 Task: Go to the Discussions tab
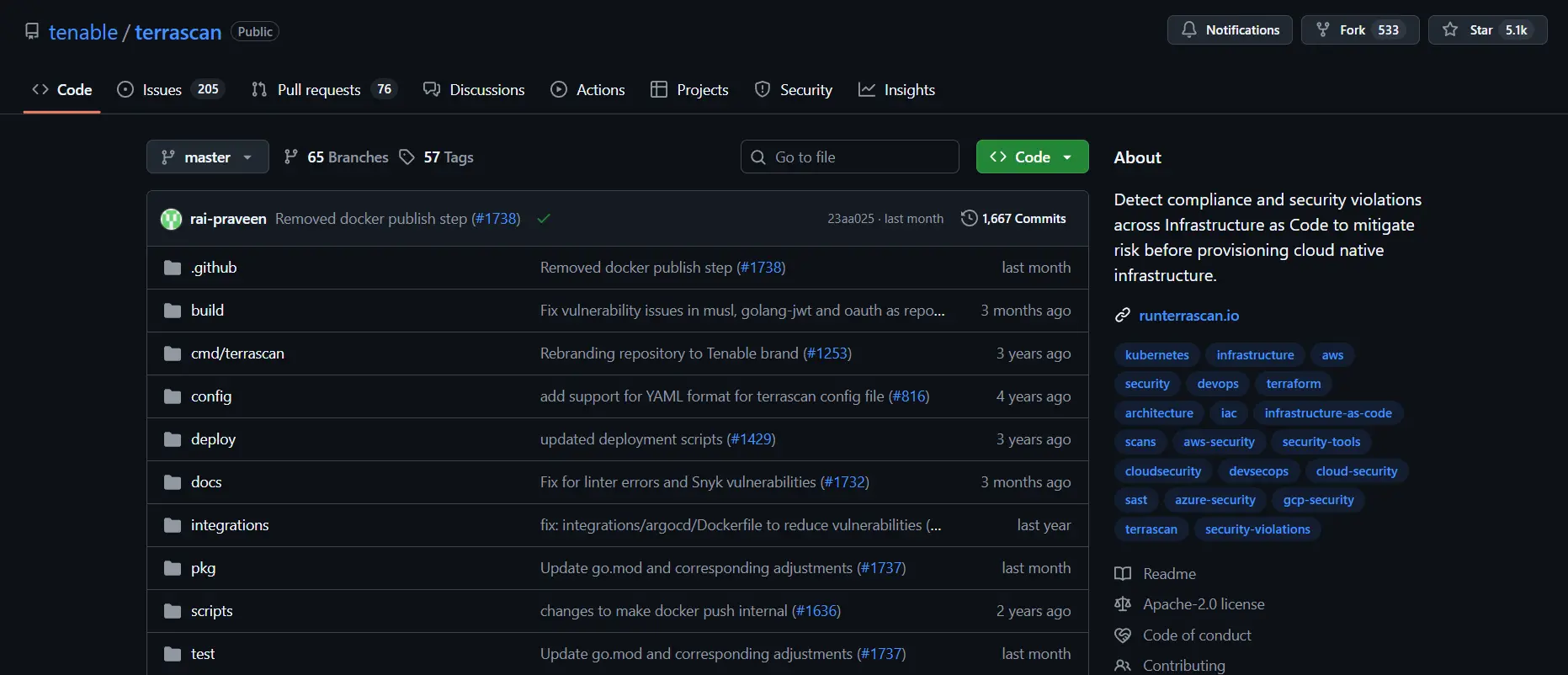[474, 90]
